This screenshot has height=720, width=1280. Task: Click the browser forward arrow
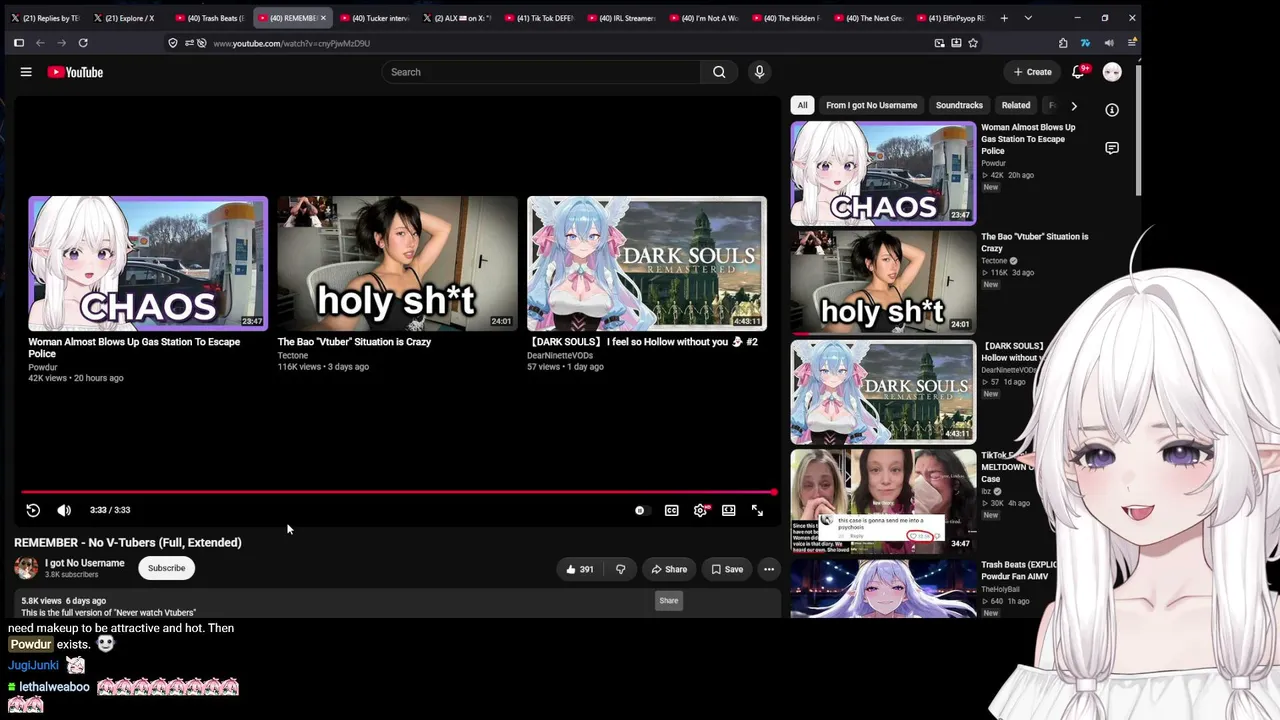click(61, 43)
